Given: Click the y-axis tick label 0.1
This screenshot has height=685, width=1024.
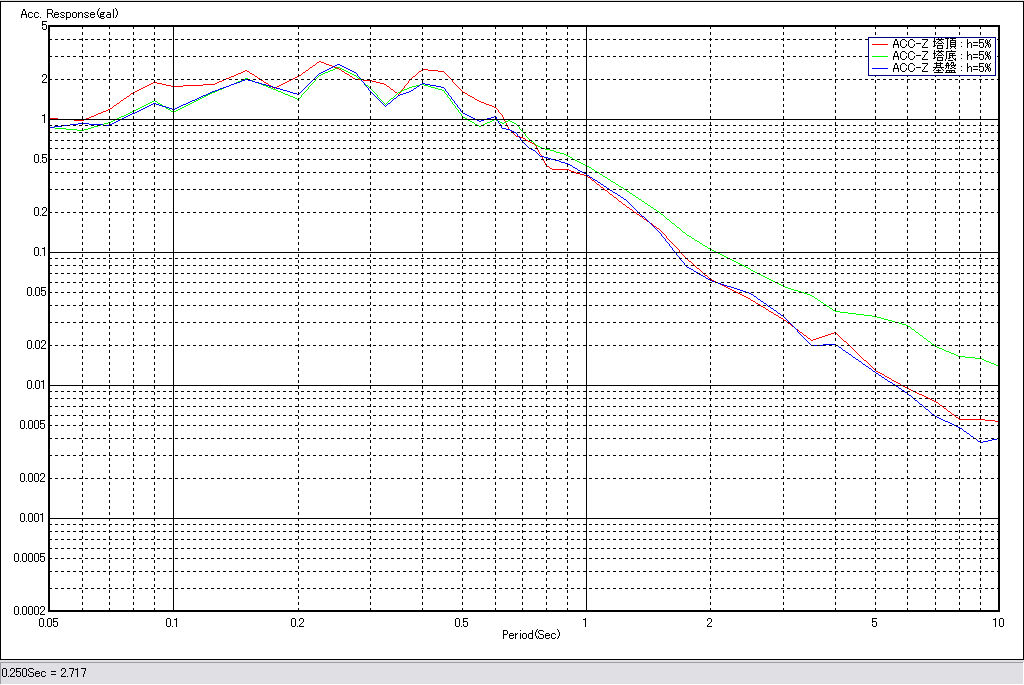Looking at the screenshot, I should (x=40, y=252).
